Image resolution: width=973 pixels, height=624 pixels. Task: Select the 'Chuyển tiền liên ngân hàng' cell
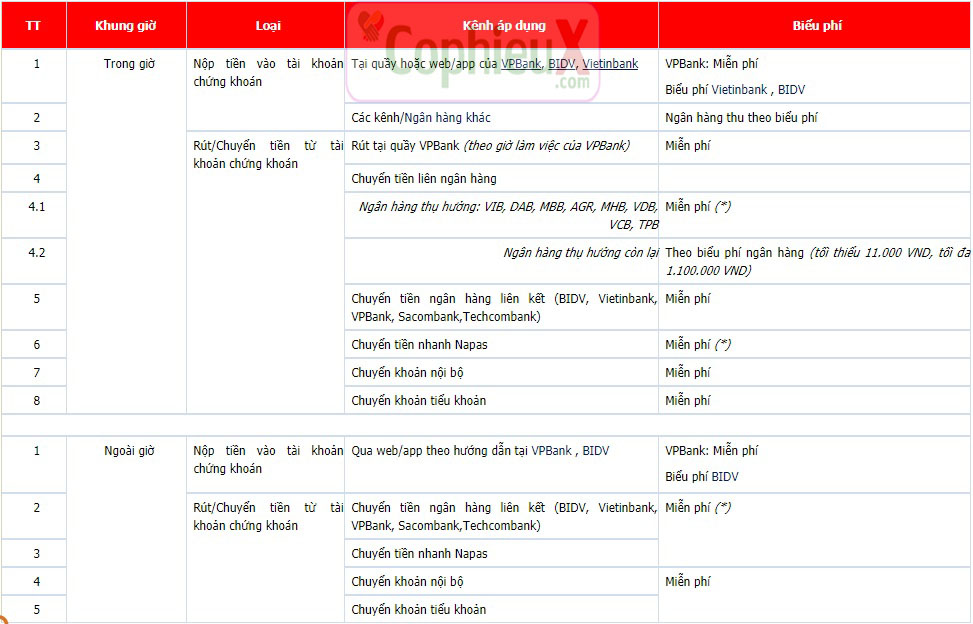pyautogui.click(x=424, y=179)
